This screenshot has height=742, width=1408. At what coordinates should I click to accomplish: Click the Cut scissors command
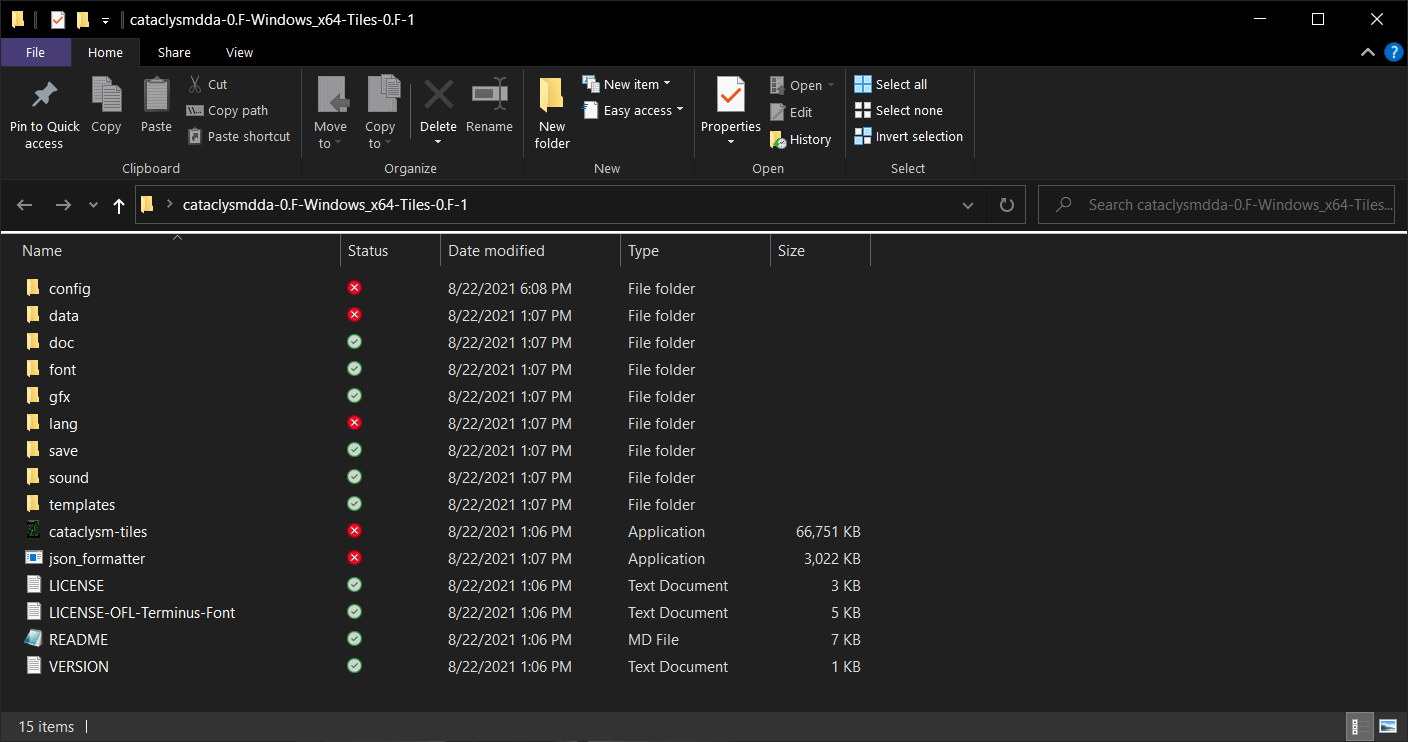coord(207,85)
